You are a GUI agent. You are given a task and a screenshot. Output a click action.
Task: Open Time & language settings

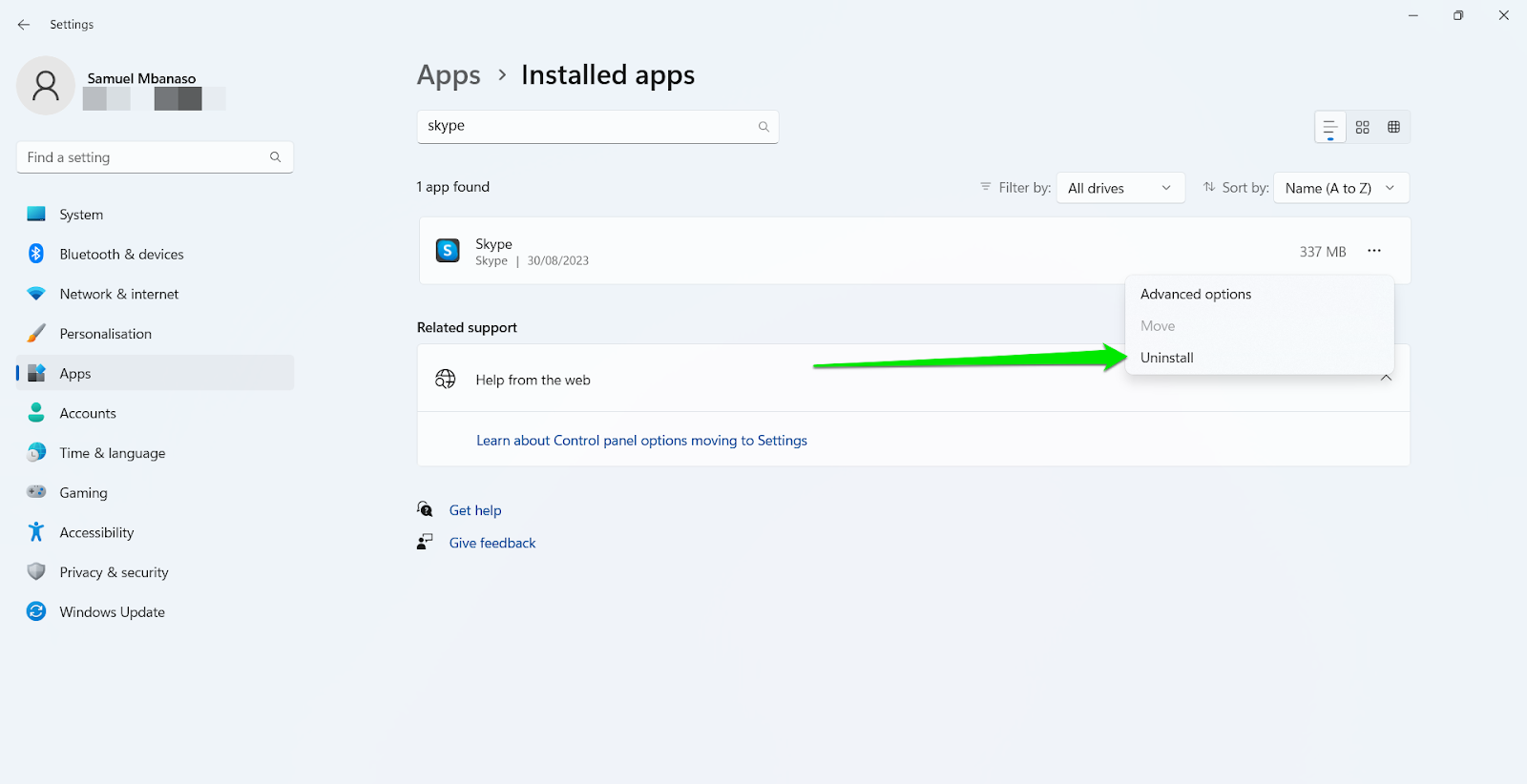click(155, 453)
